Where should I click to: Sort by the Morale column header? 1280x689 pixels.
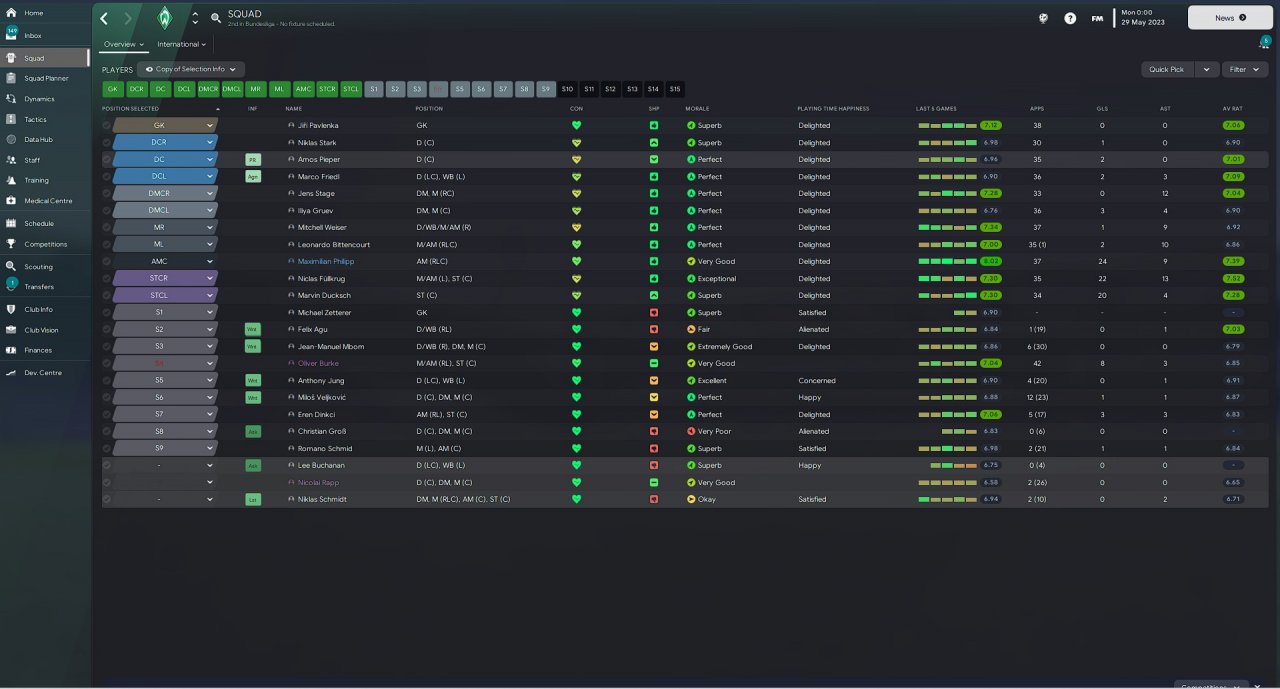click(697, 108)
